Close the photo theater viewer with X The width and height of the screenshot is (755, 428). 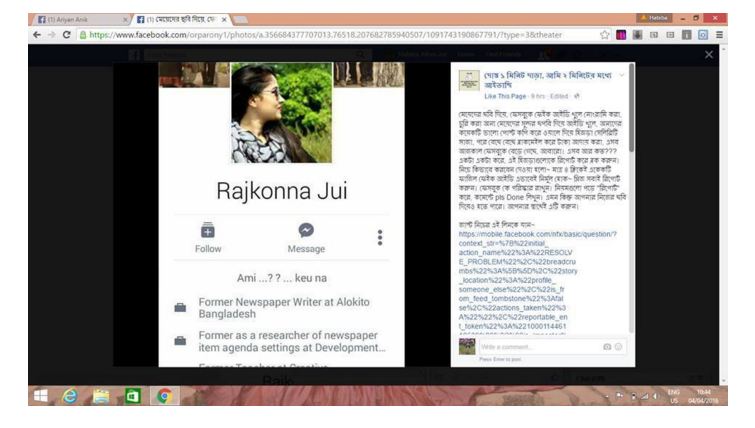[709, 54]
